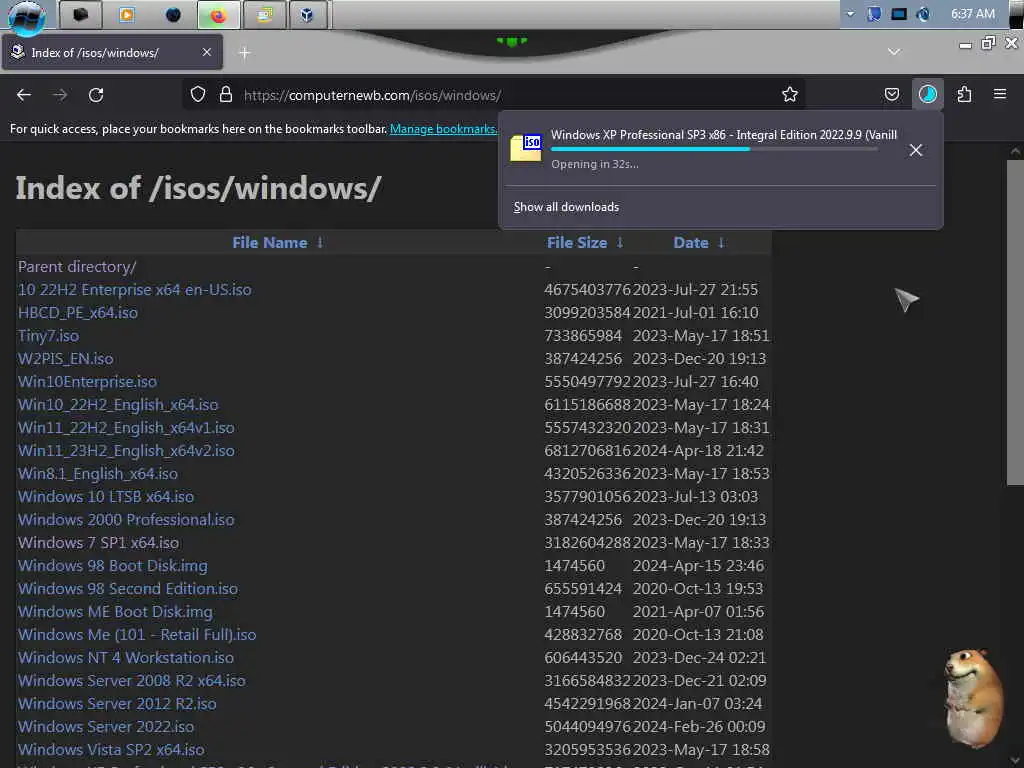1024x768 pixels.
Task: Reload the current page
Action: (x=96, y=95)
